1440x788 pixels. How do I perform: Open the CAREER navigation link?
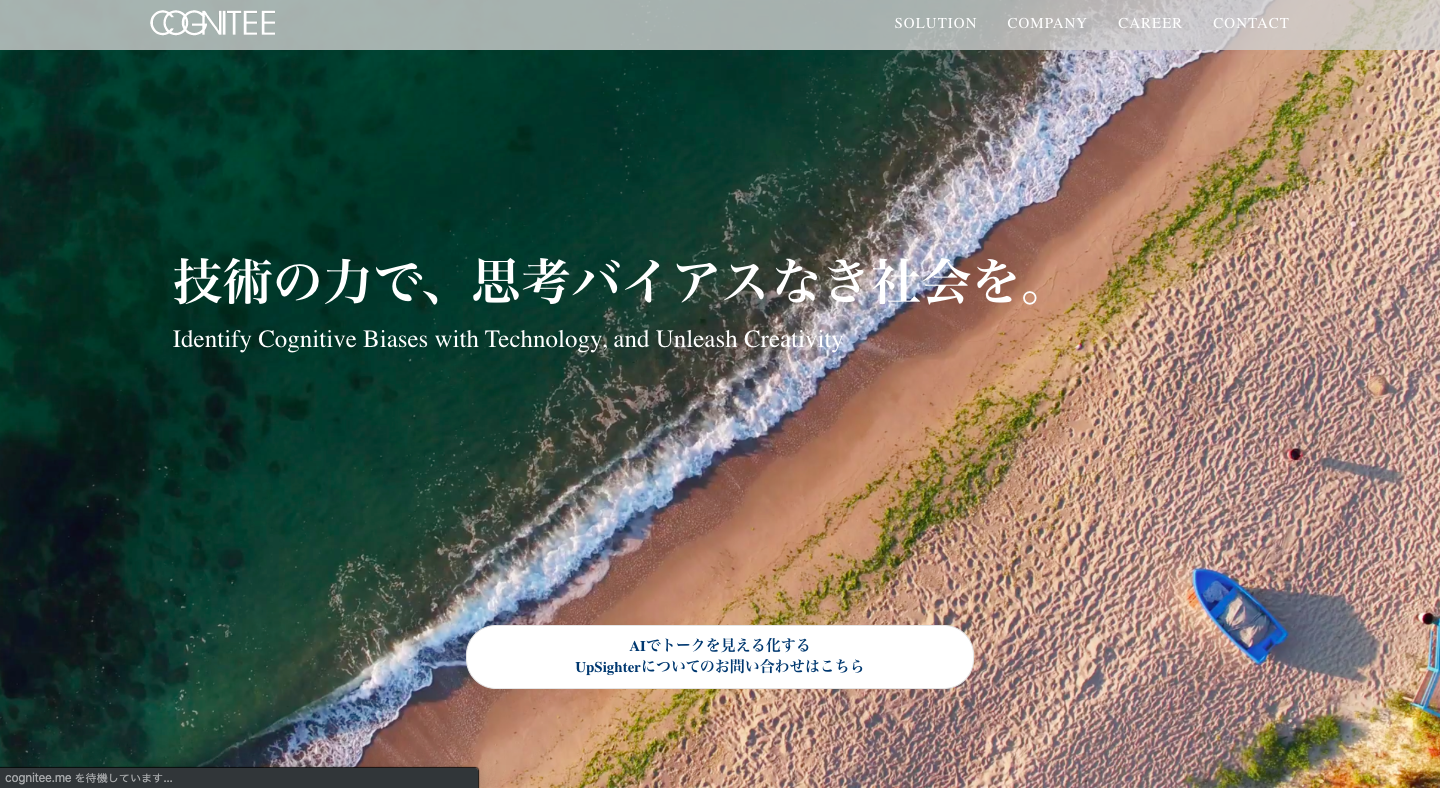pyautogui.click(x=1149, y=23)
